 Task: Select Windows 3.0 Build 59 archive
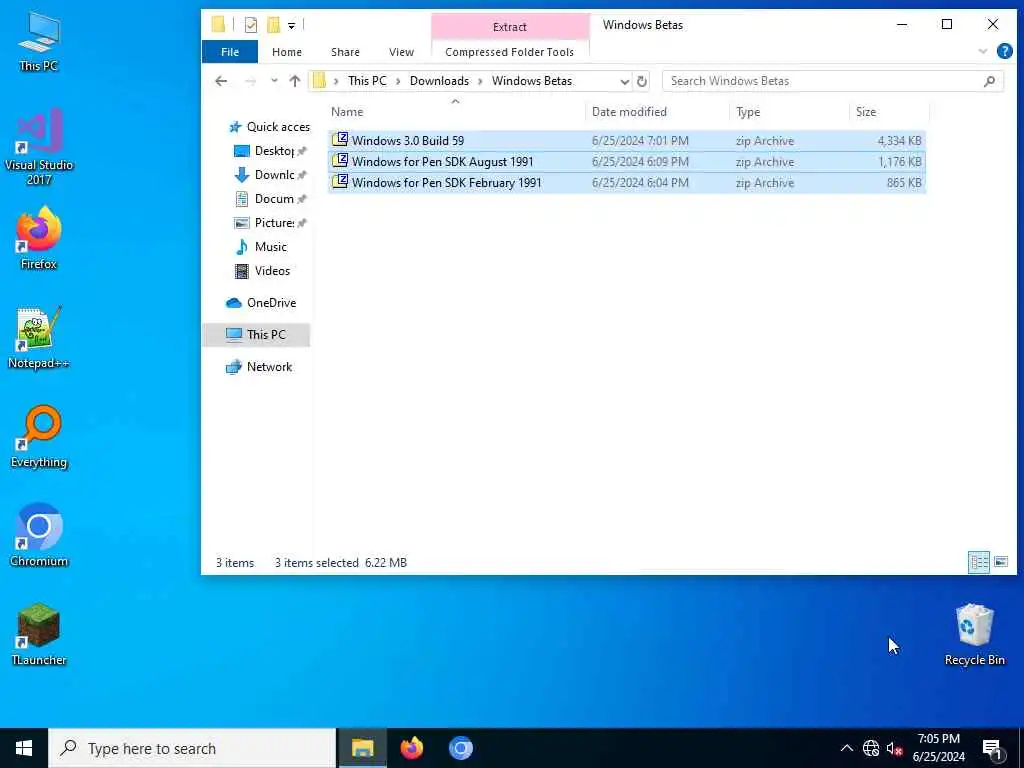627,140
